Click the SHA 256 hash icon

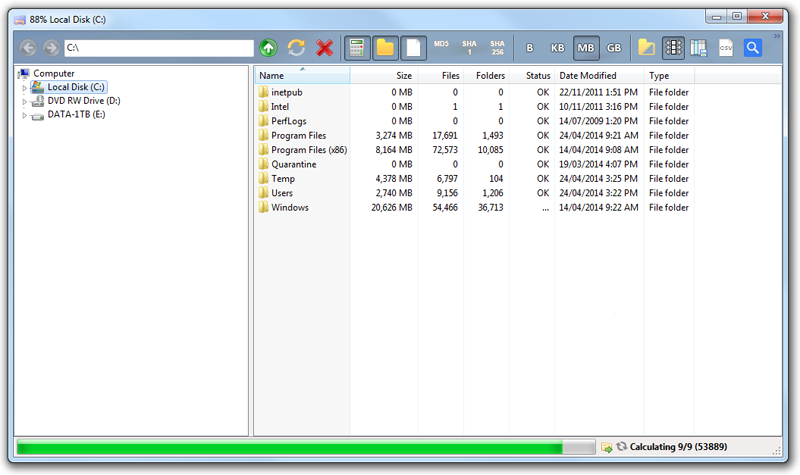point(497,47)
